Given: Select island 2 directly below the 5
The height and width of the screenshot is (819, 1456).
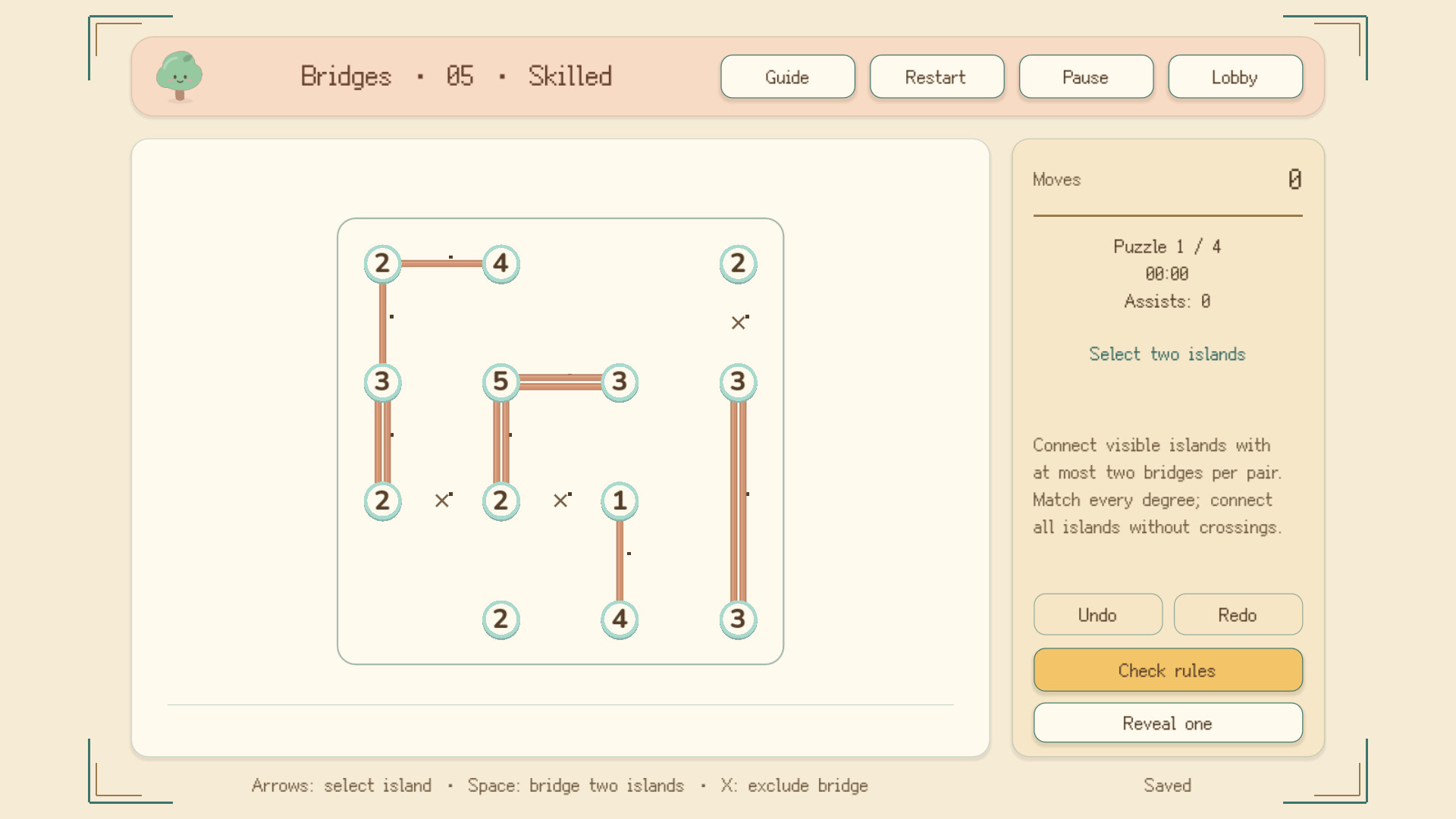Looking at the screenshot, I should click(500, 500).
